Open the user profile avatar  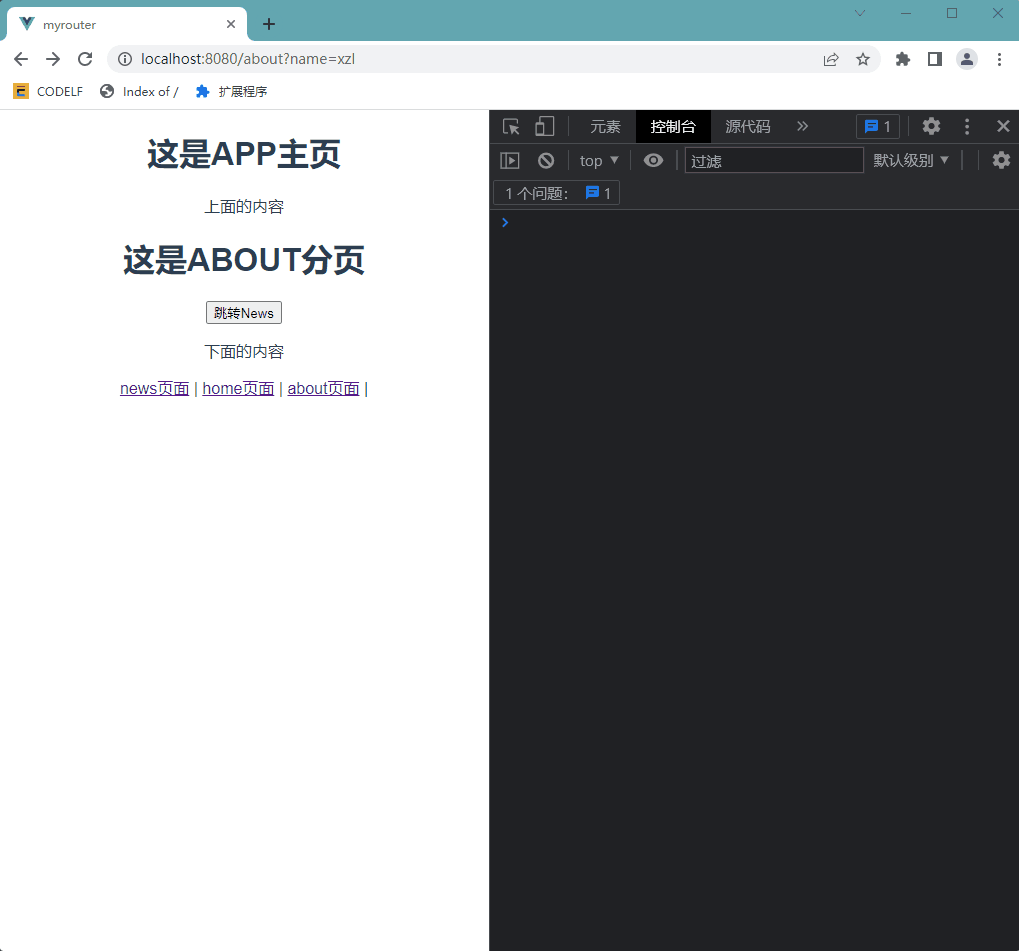pyautogui.click(x=967, y=60)
